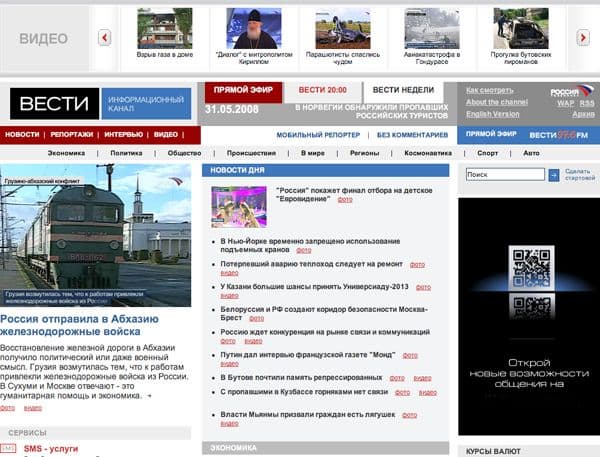Viewport: 600px width, 457px height.
Task: Click the previous video carousel arrow
Action: (x=104, y=38)
